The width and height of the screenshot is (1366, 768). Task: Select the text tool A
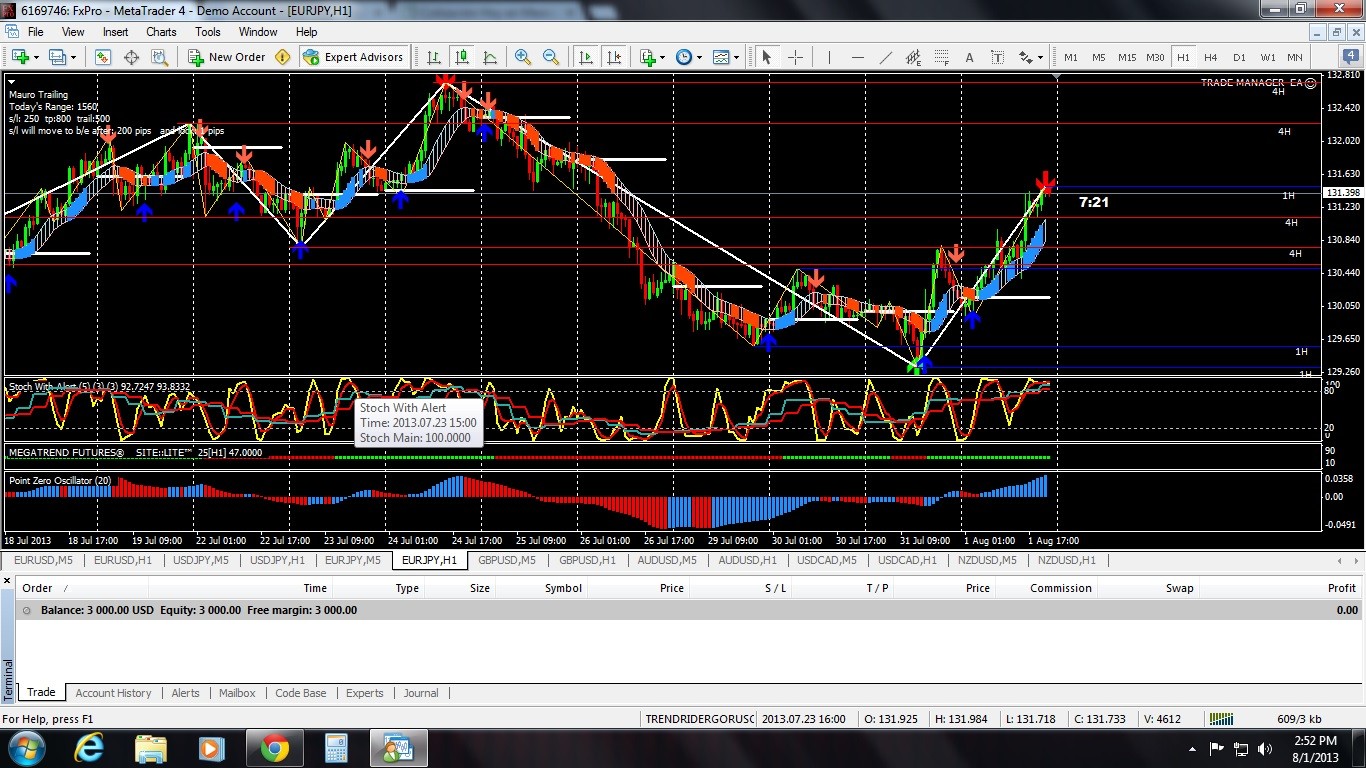[969, 57]
